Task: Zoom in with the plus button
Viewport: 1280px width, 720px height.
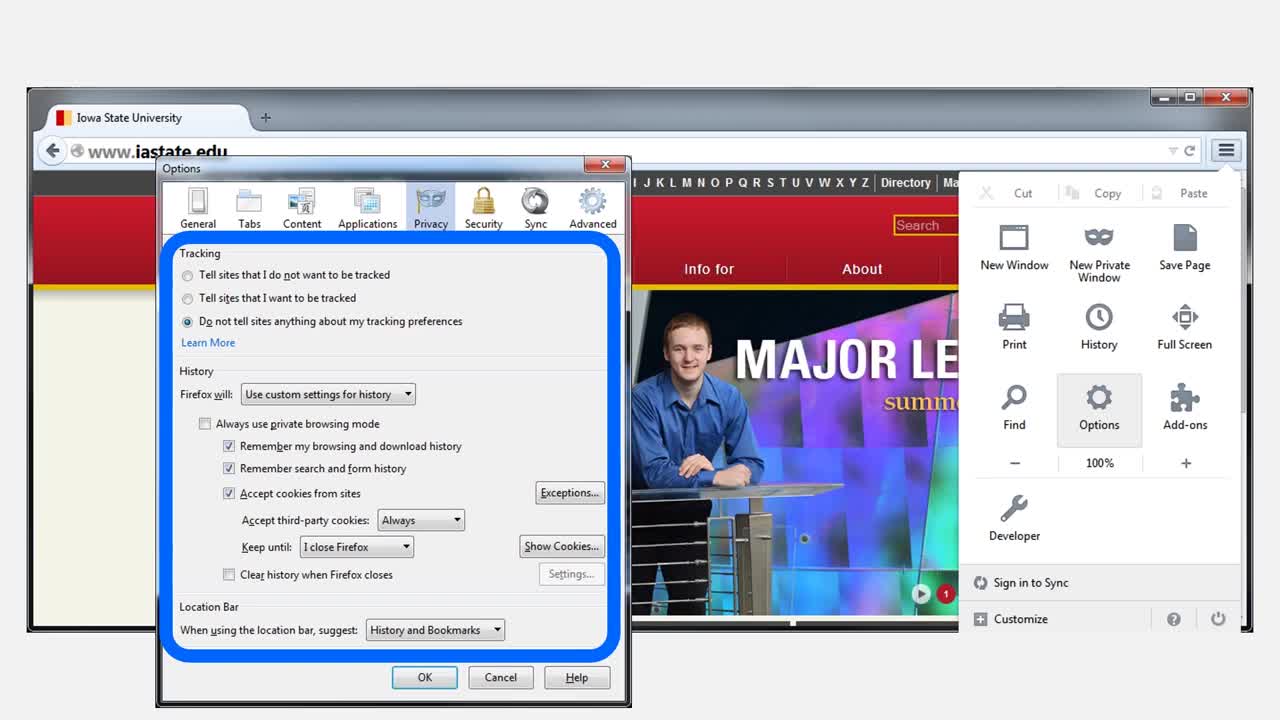Action: pos(1186,463)
